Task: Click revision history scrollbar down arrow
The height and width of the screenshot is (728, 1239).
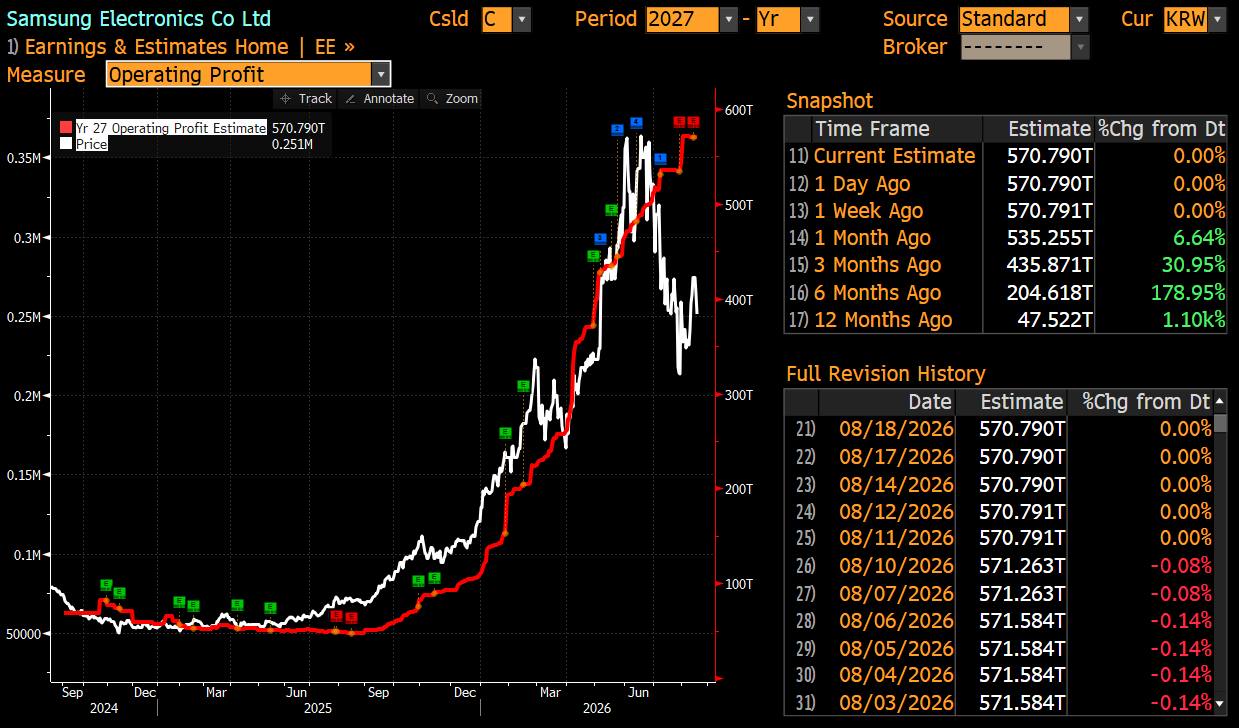Action: 1220,704
